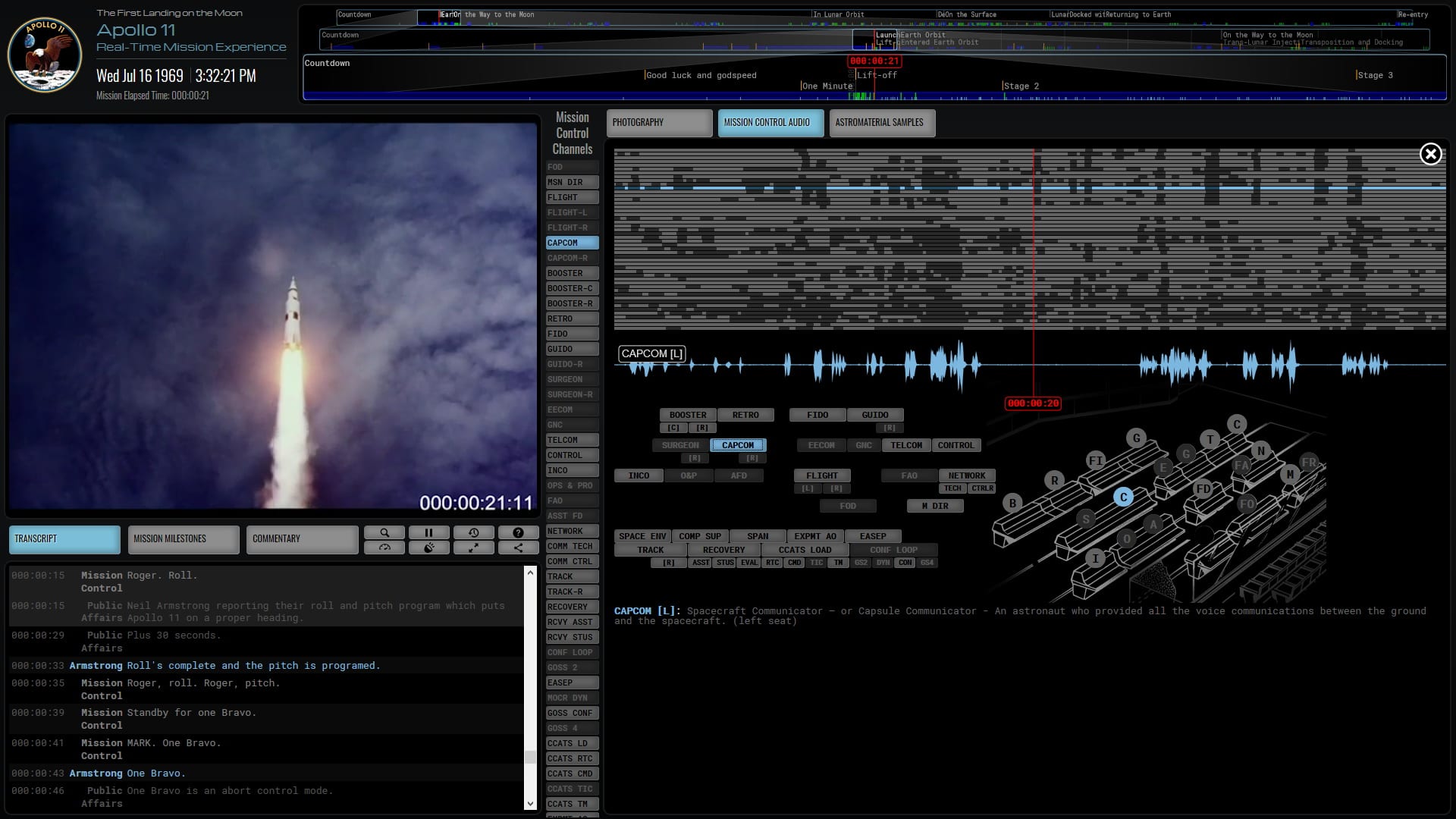Close the mission control audio panel
Screen dimensions: 1456x819
pyautogui.click(x=1430, y=155)
